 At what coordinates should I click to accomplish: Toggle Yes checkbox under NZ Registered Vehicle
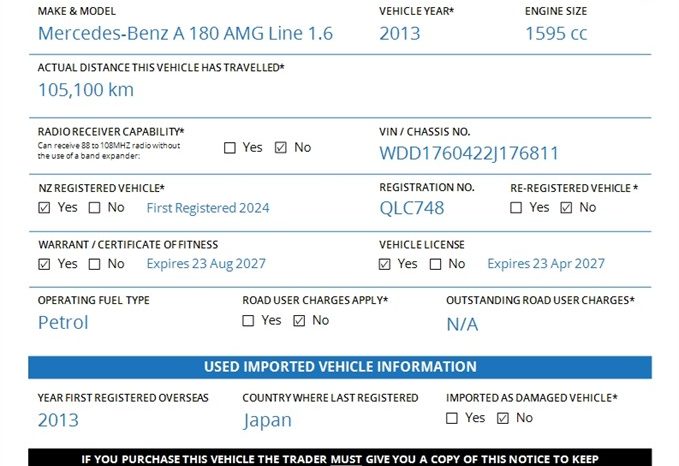tap(44, 208)
